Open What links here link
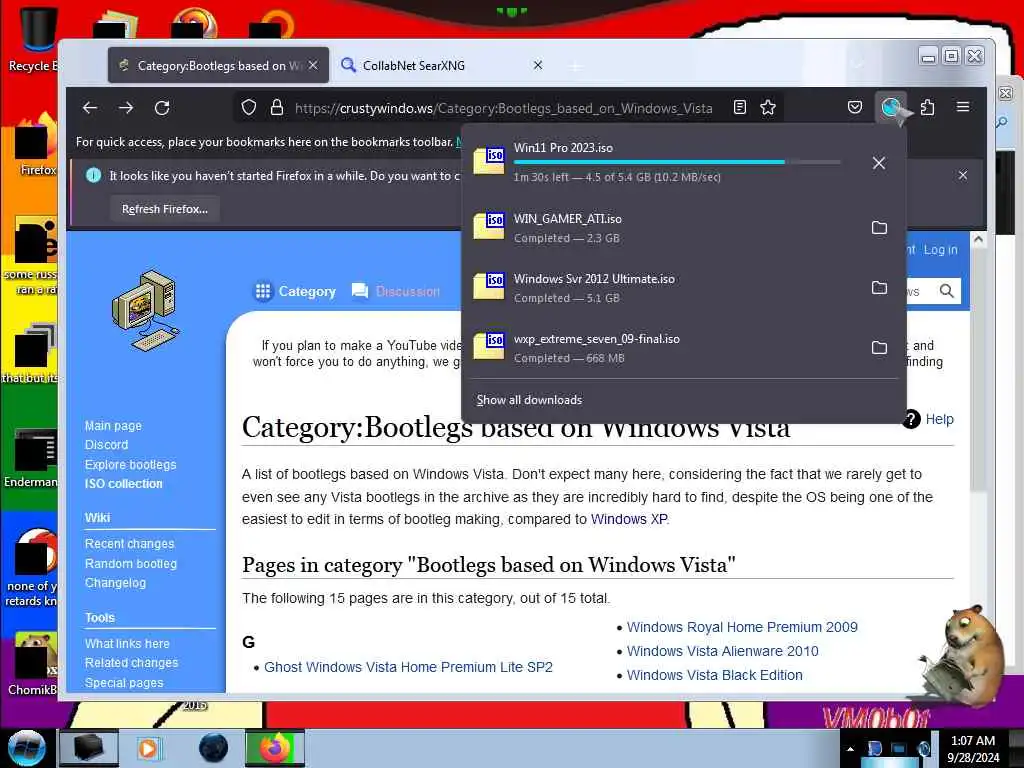This screenshot has width=1024, height=768. pos(127,643)
